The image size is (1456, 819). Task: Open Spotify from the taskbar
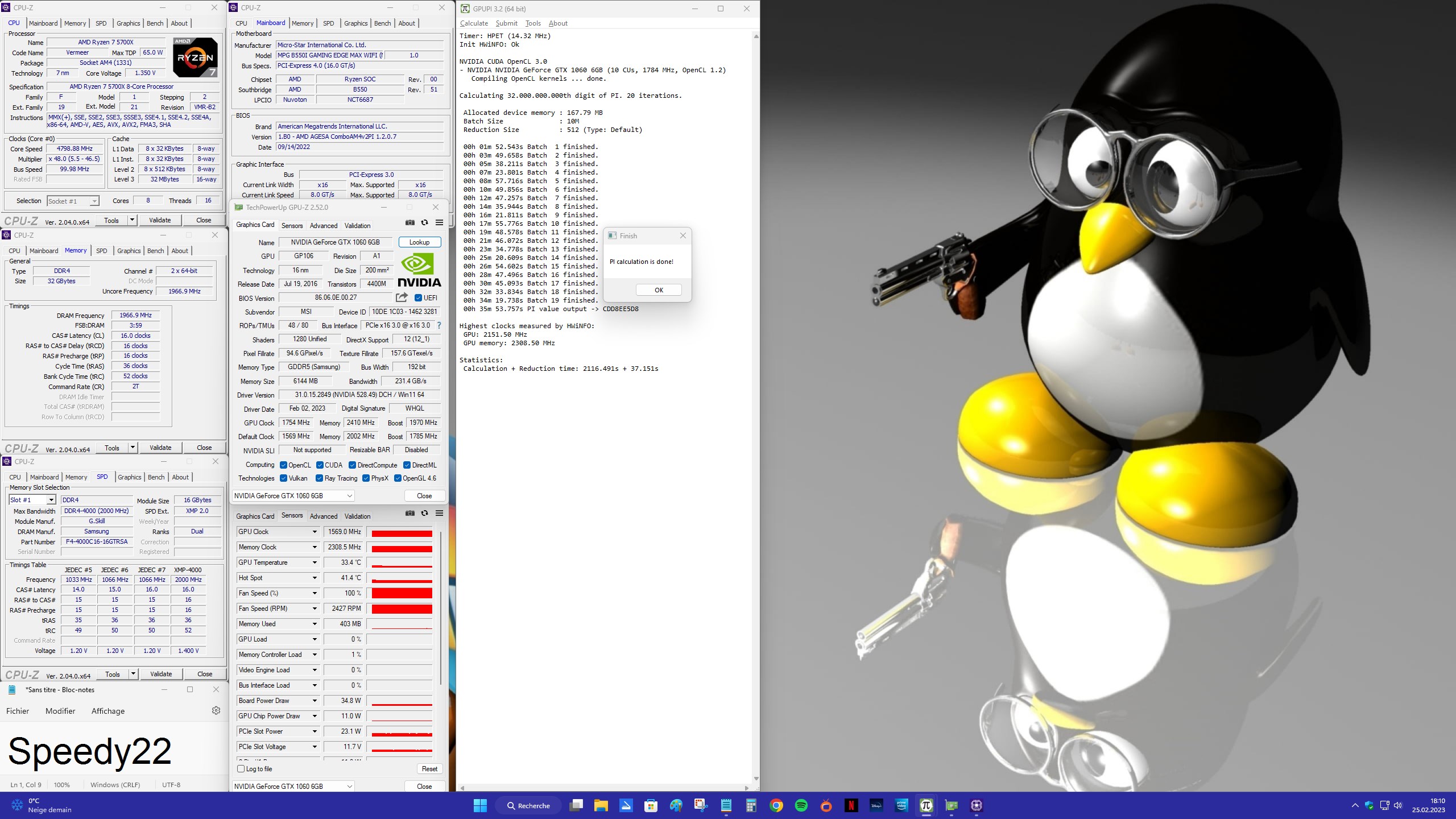[x=801, y=805]
